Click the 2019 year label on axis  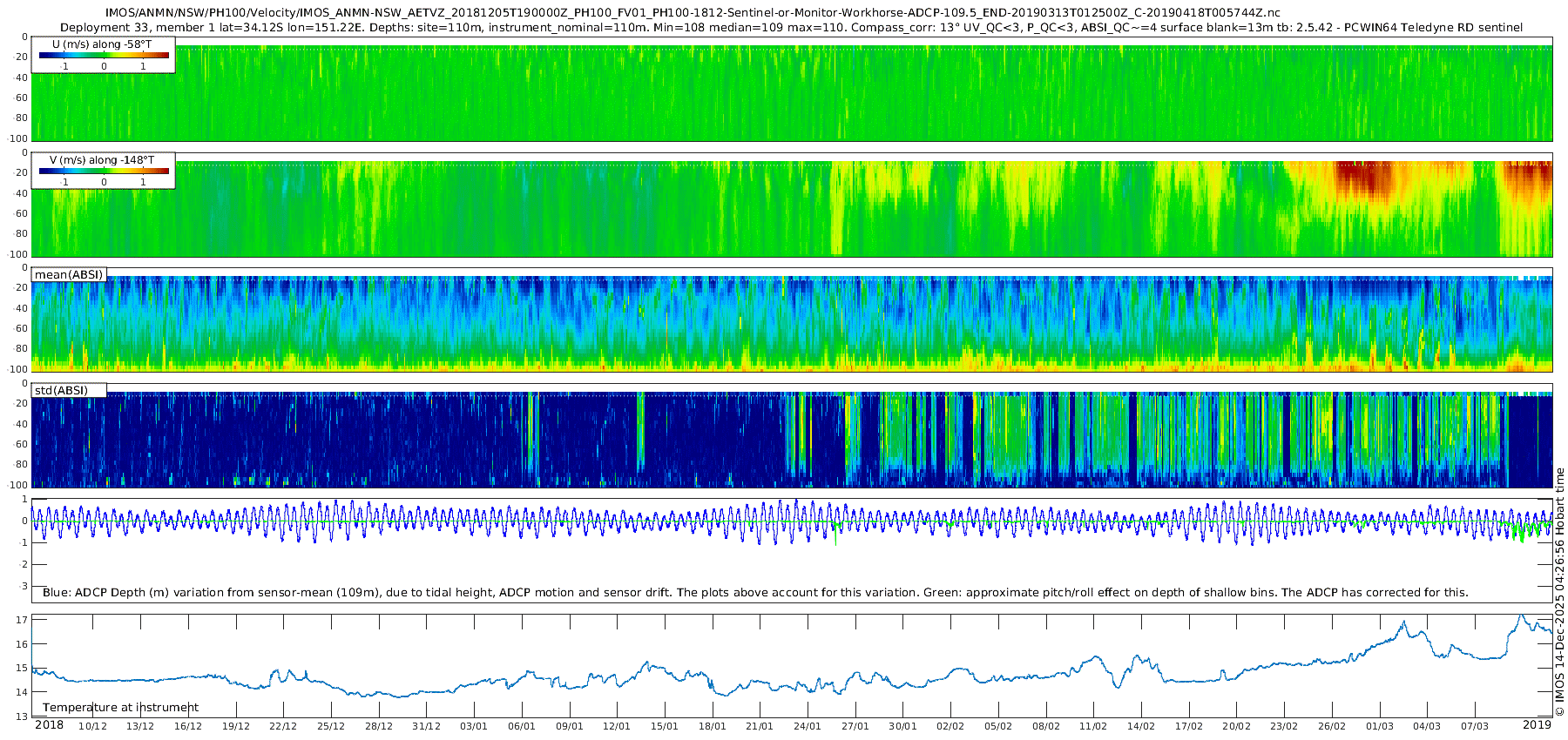click(x=1537, y=725)
